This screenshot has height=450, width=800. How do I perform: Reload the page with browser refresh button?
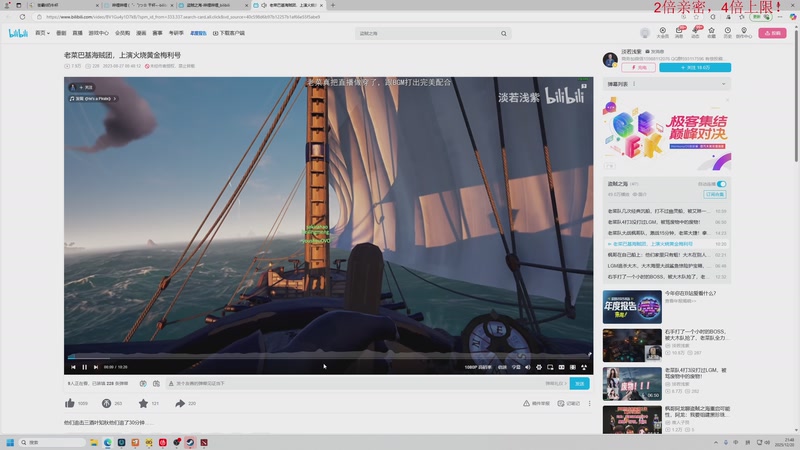(x=22, y=17)
